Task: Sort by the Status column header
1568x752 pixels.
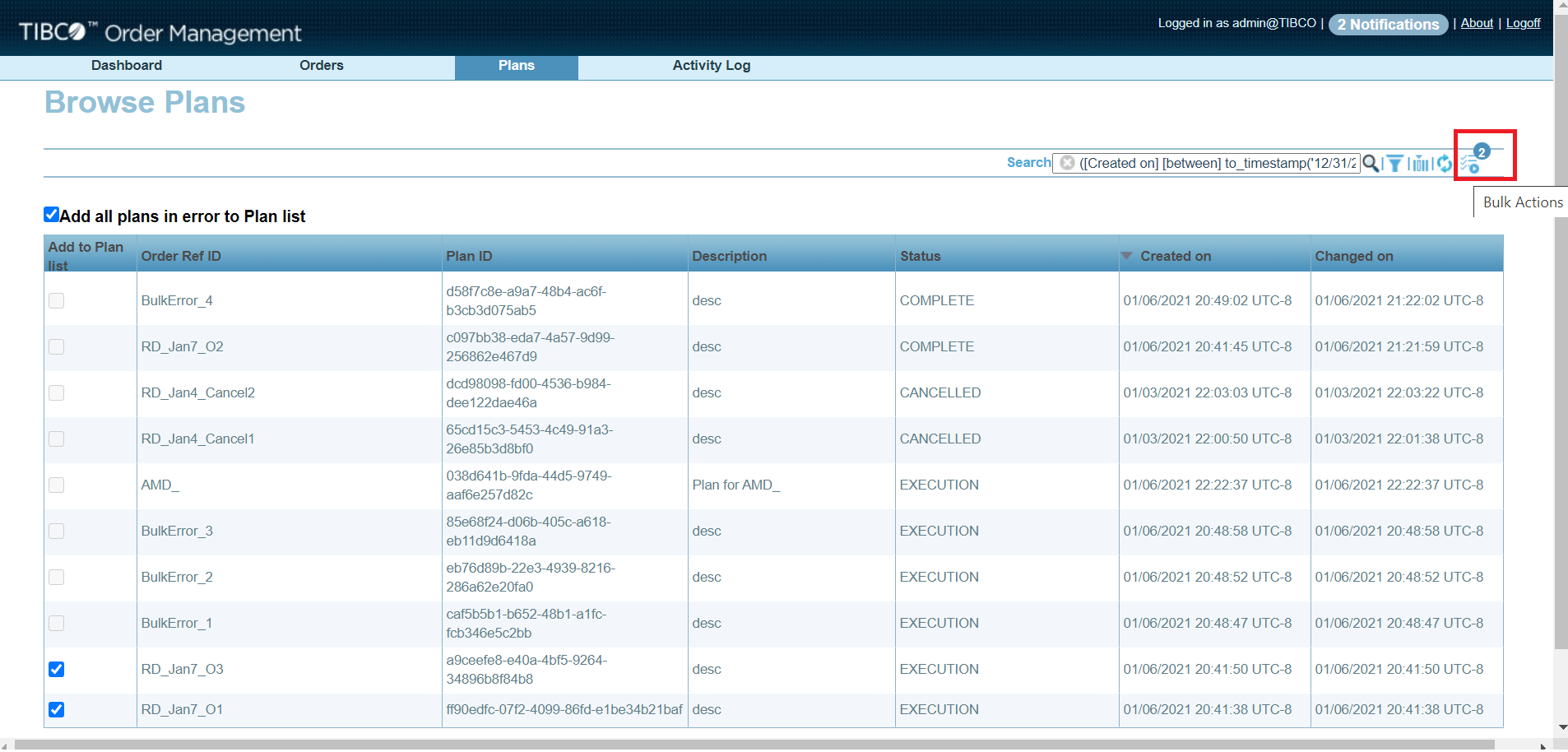Action: pos(920,256)
